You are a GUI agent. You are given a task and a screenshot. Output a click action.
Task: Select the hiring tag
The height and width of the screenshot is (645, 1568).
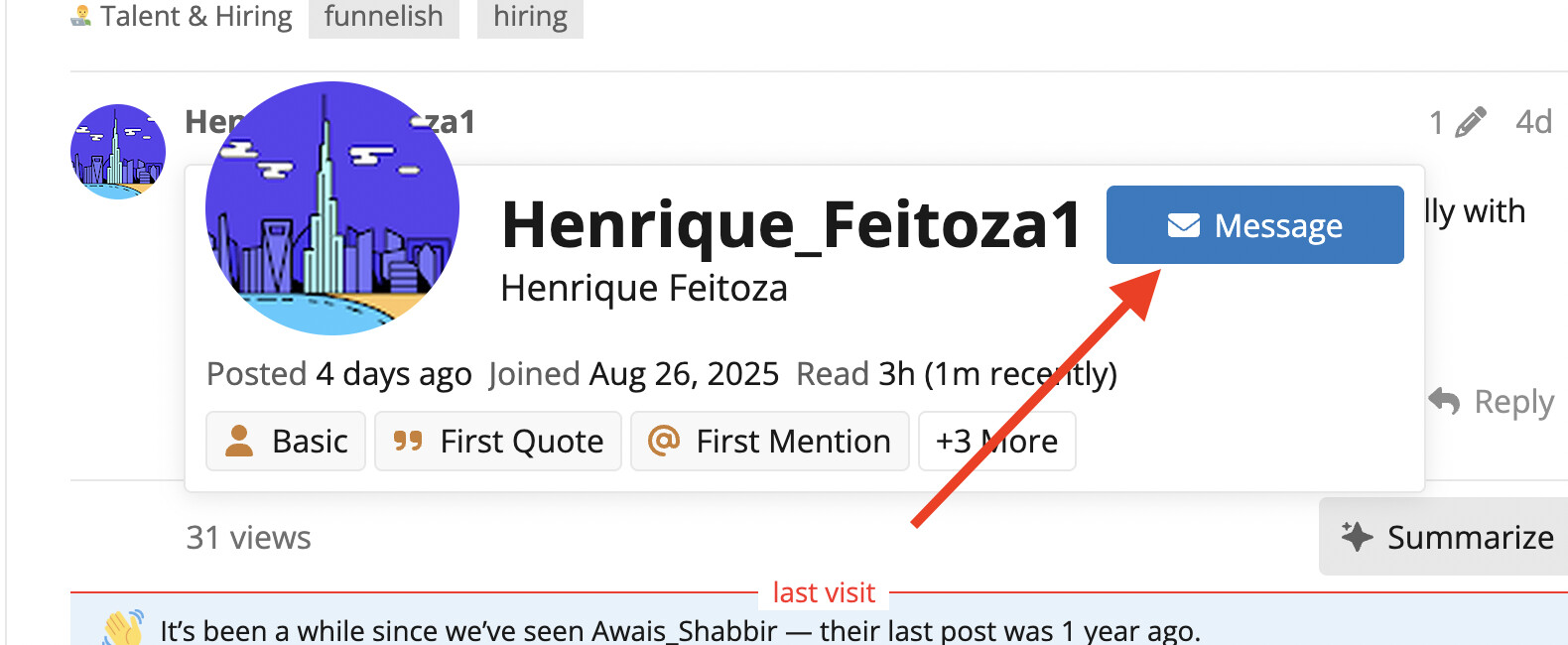point(530,17)
